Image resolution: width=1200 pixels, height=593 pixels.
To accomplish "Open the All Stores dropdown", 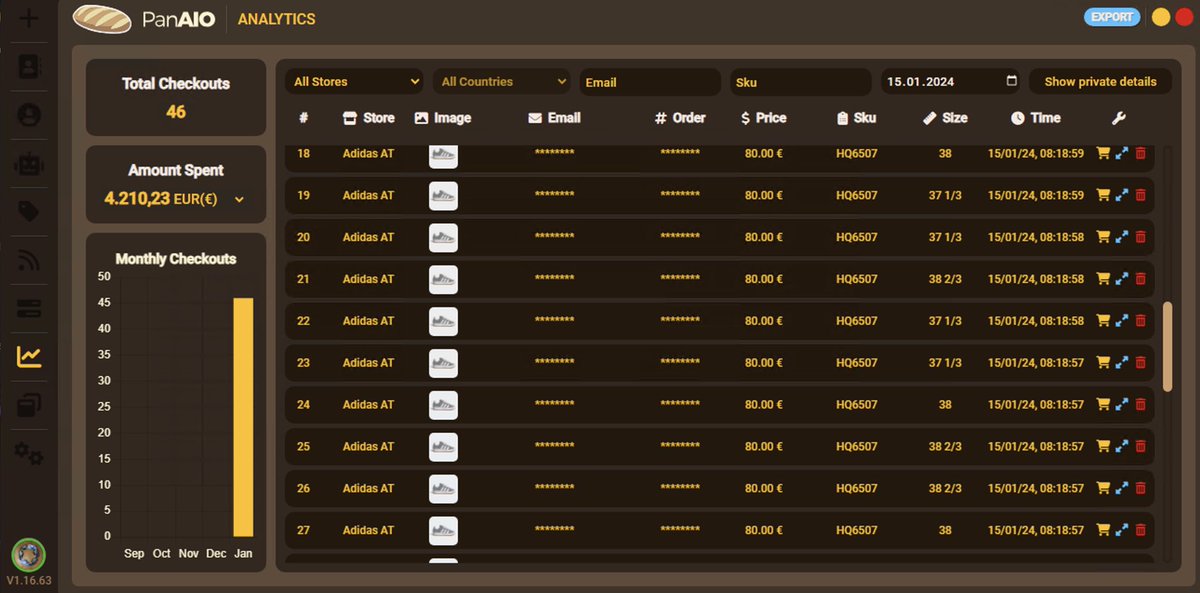I will pos(353,81).
